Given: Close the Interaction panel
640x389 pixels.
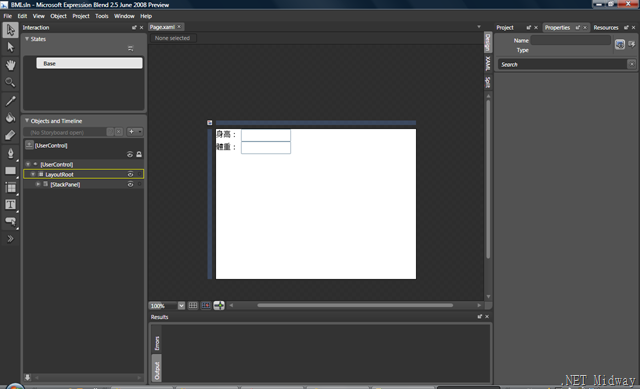Looking at the screenshot, I should tap(142, 27).
